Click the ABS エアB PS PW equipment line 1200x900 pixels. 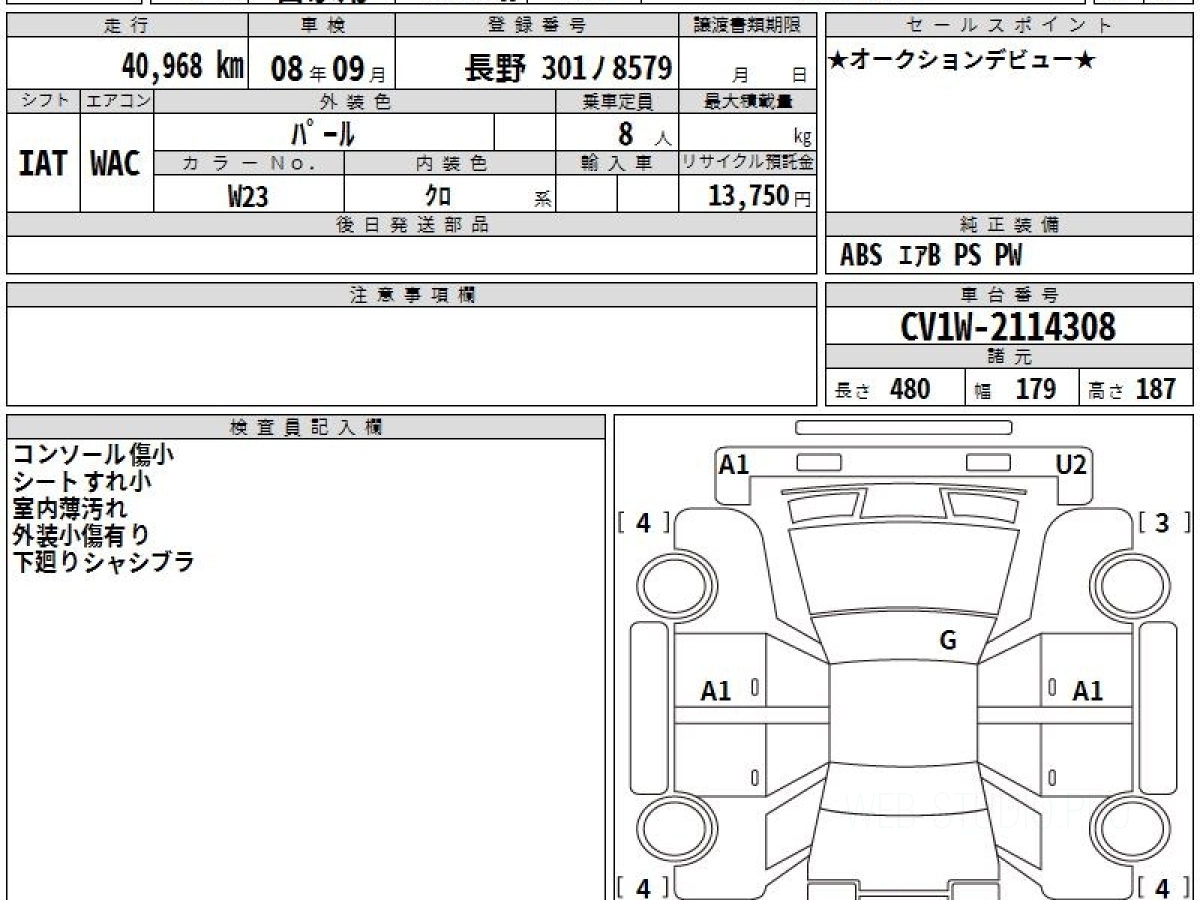click(x=931, y=256)
